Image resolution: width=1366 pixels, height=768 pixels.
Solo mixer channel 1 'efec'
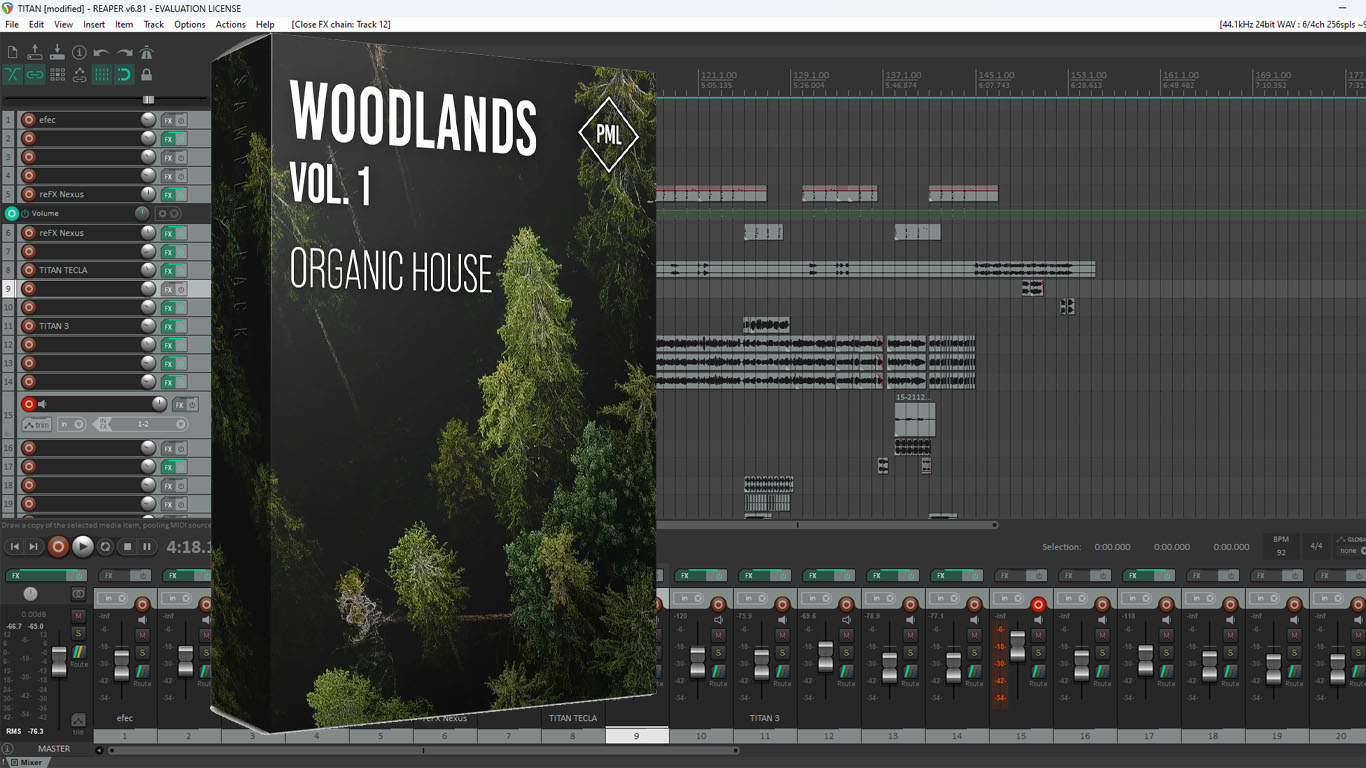click(x=142, y=653)
